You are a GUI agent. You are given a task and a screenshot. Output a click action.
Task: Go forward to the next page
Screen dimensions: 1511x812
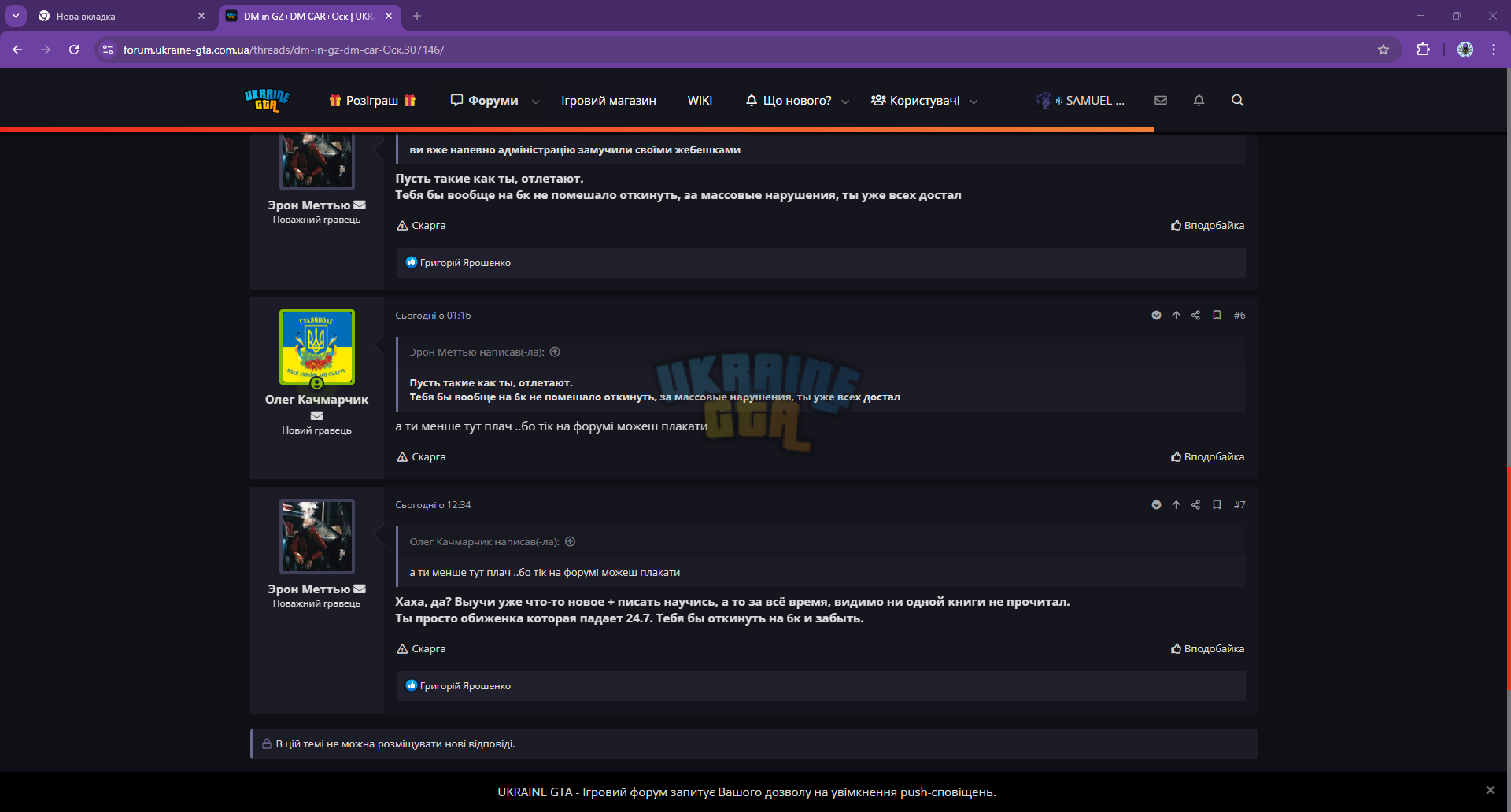(46, 50)
